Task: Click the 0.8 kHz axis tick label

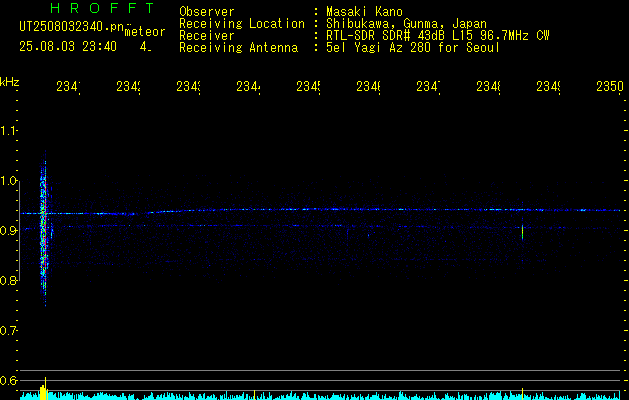Action: [8, 280]
